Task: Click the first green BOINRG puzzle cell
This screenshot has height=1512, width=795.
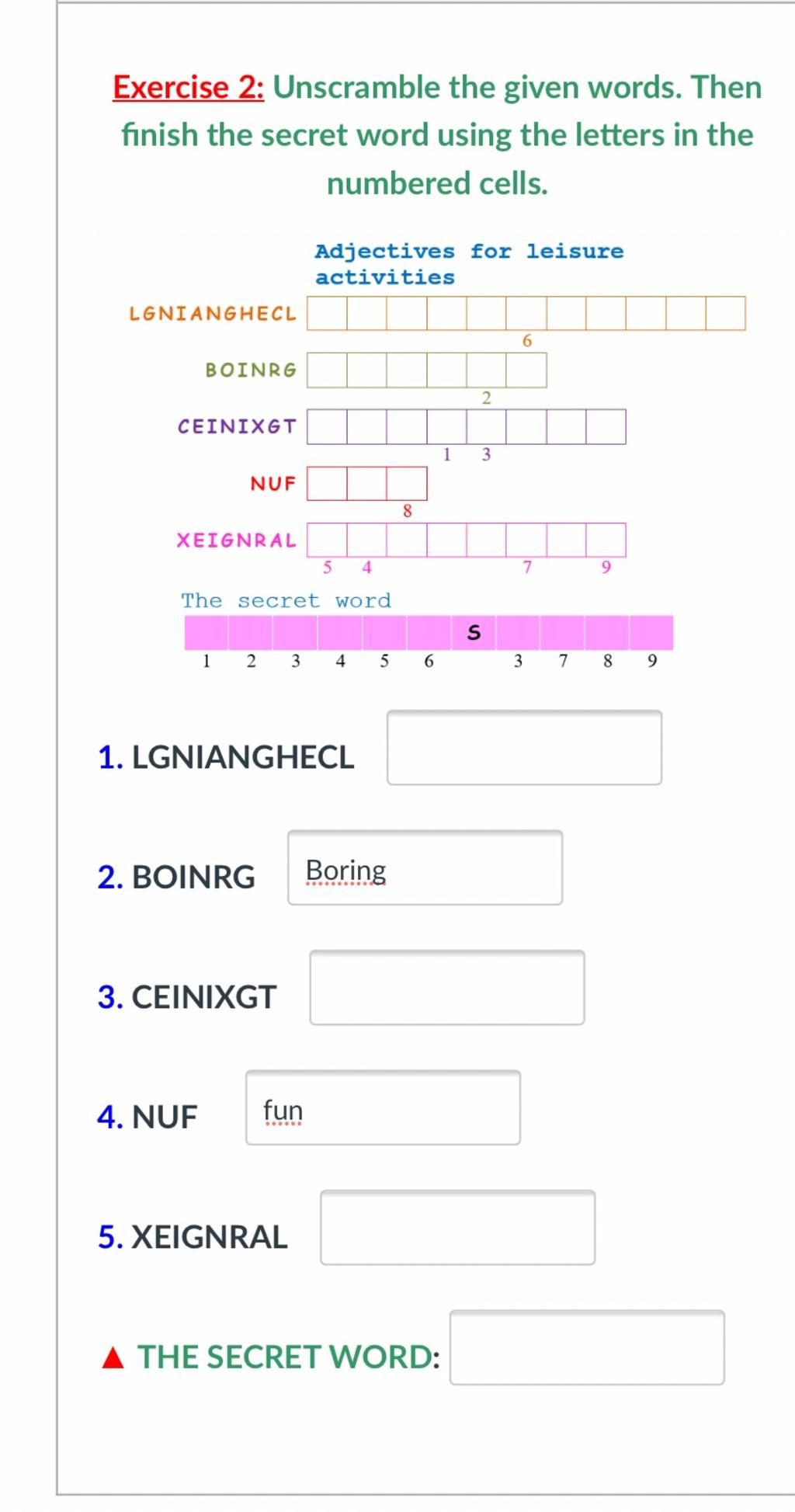Action: point(327,370)
